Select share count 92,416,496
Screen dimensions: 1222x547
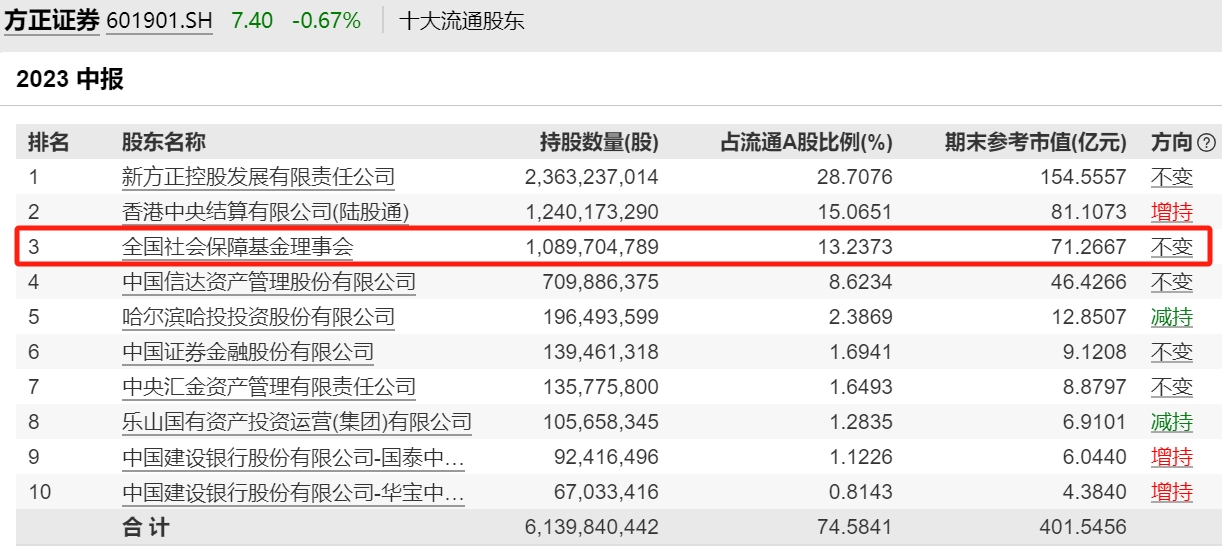[606, 458]
